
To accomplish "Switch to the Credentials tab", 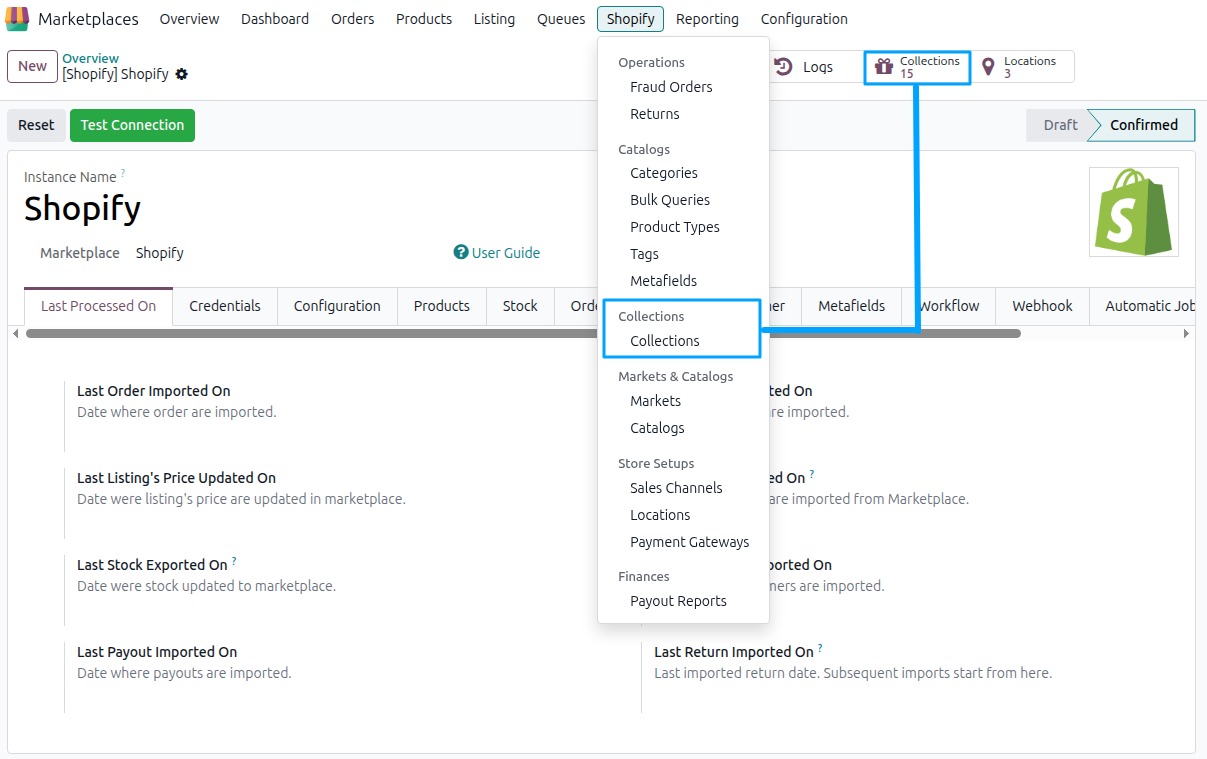I will coord(225,306).
